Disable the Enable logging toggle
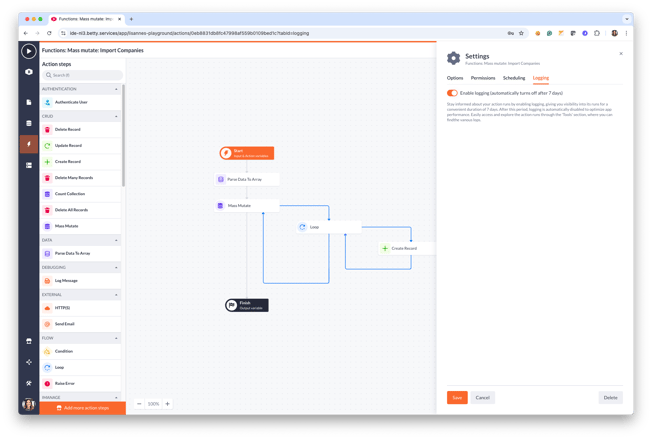Screen dimensions: 652x439 pyautogui.click(x=452, y=93)
